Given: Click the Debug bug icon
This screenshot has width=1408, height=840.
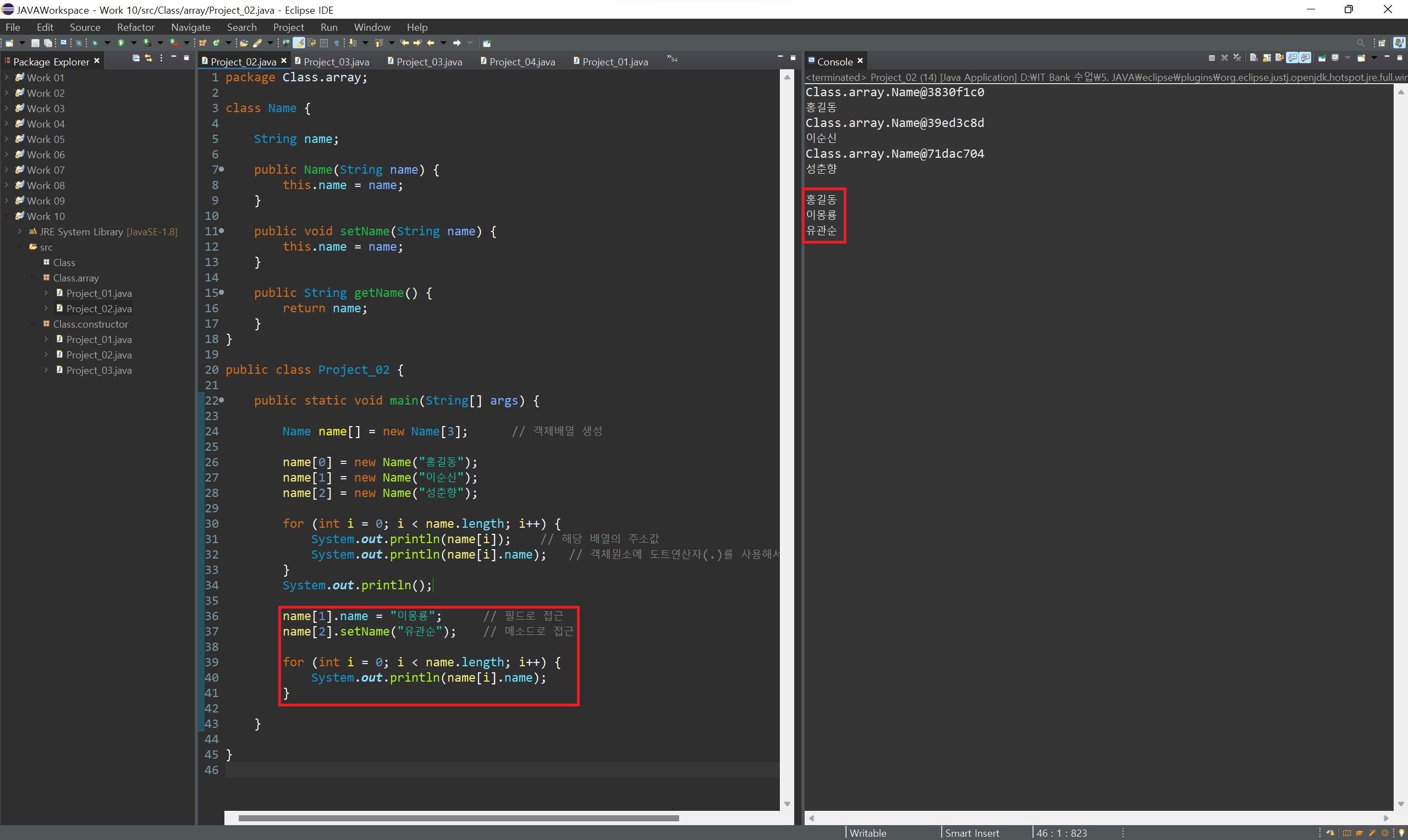Looking at the screenshot, I should 95,43.
